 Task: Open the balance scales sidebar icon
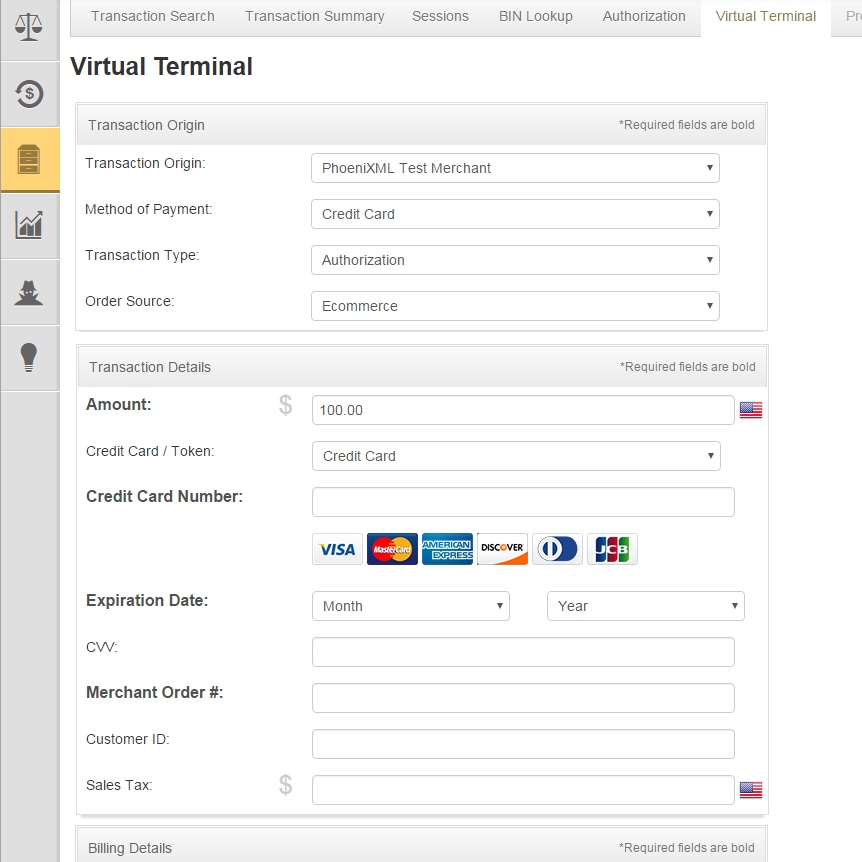point(29,27)
